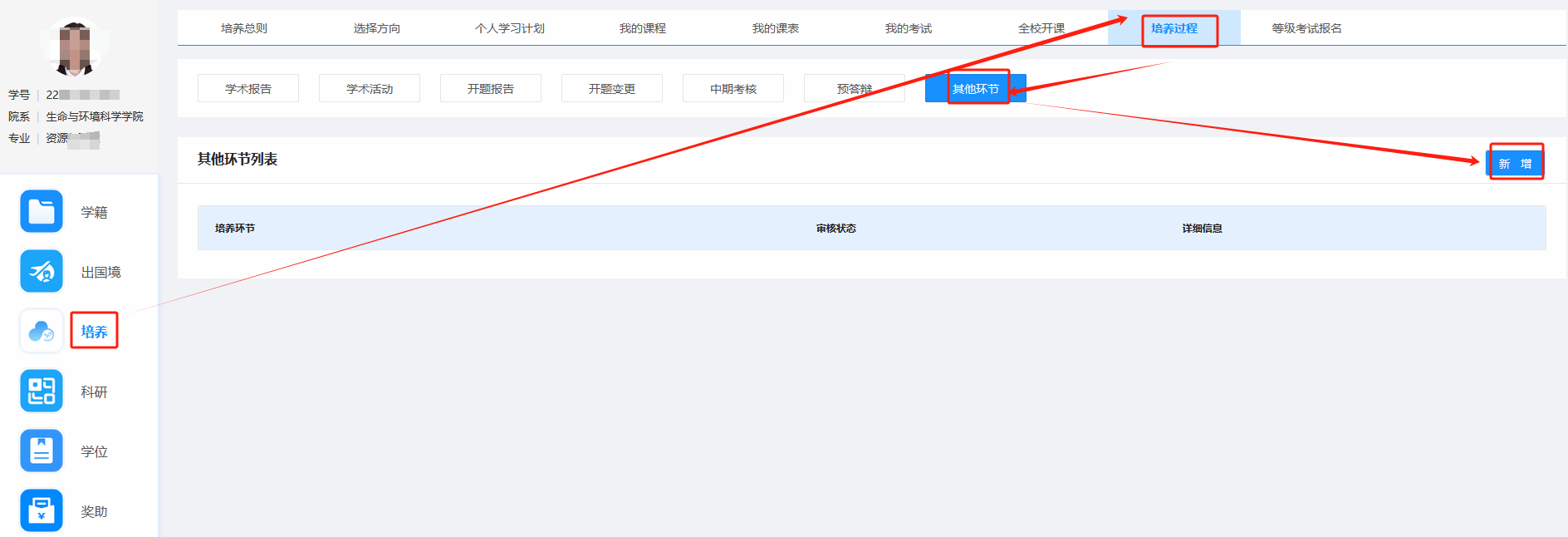Click the 学籍 folder icon in sidebar
1568x537 pixels.
42,212
